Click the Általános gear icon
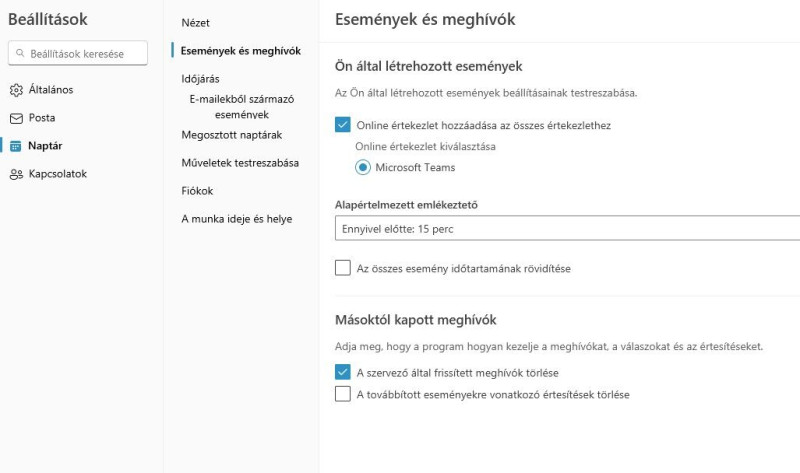Image resolution: width=800 pixels, height=473 pixels. tap(16, 90)
